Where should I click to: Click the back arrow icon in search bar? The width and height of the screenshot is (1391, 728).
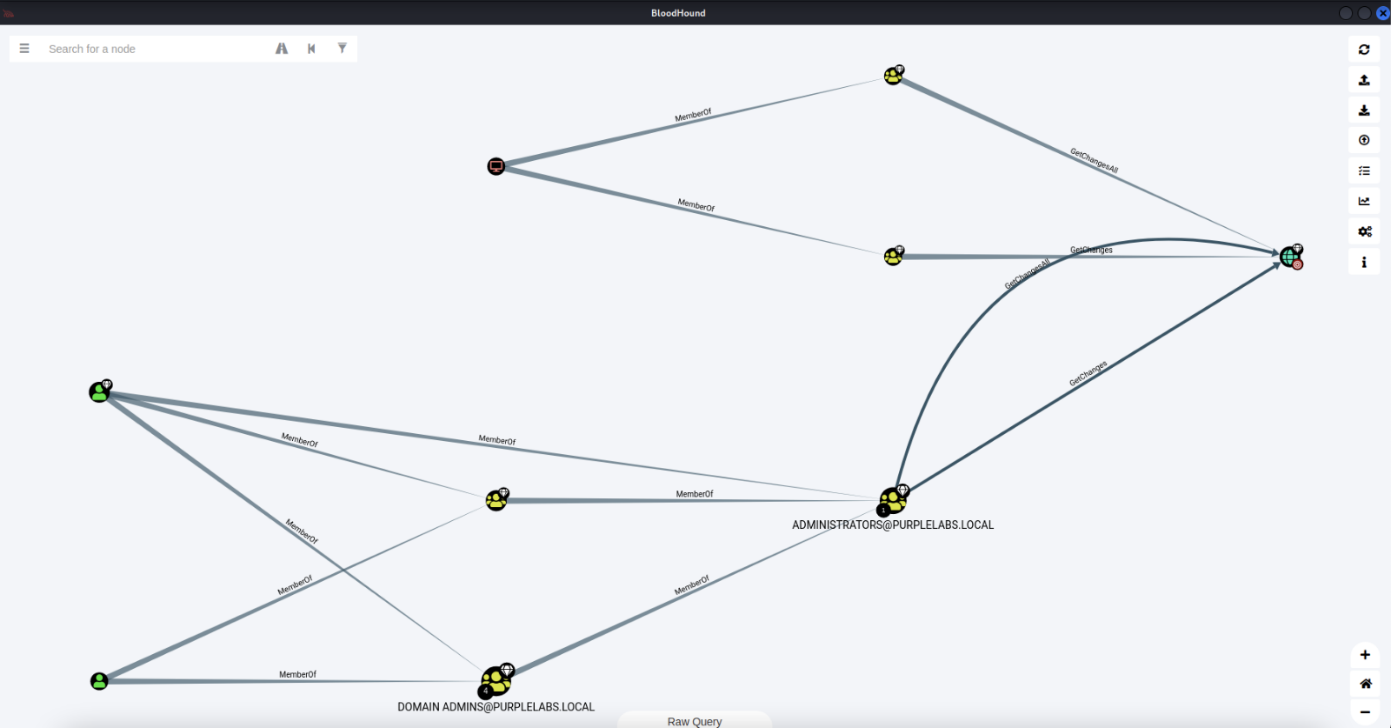[312, 48]
